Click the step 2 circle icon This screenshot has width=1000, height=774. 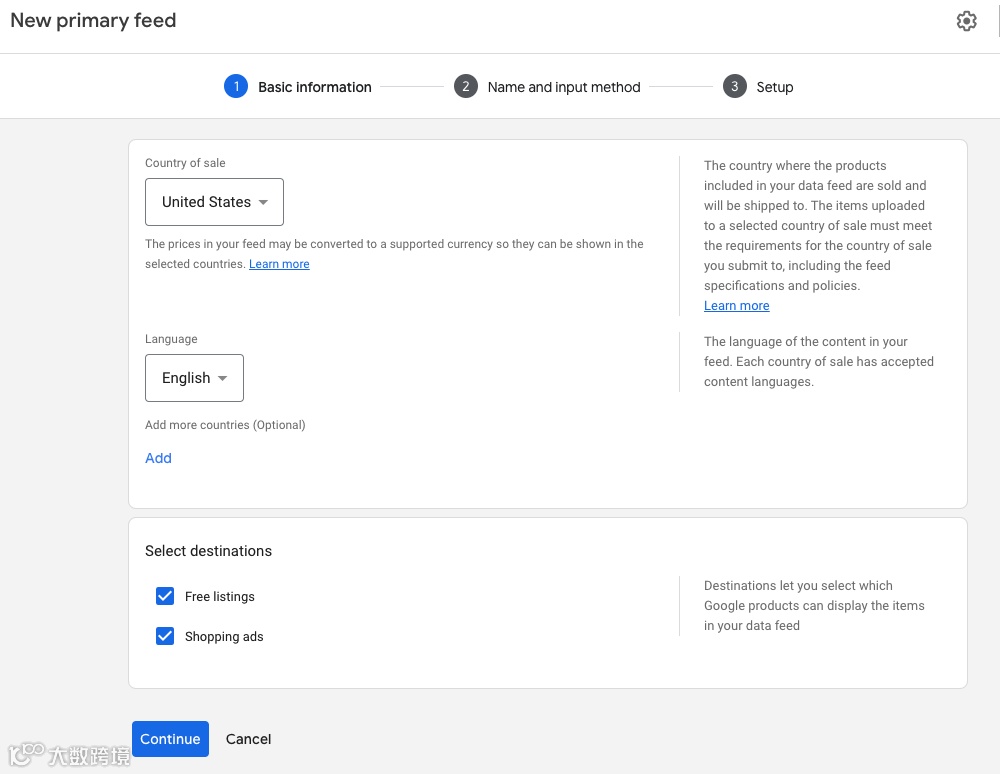(x=465, y=87)
